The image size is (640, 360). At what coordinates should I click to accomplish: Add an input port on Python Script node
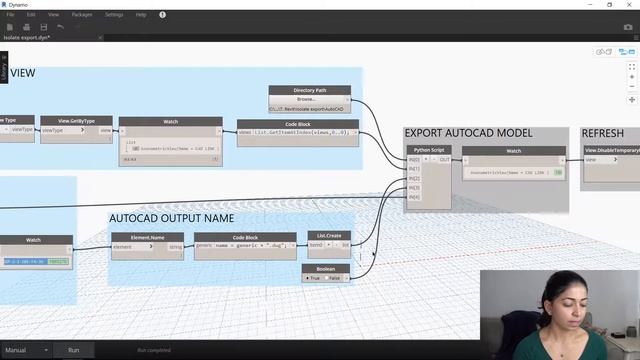point(426,159)
